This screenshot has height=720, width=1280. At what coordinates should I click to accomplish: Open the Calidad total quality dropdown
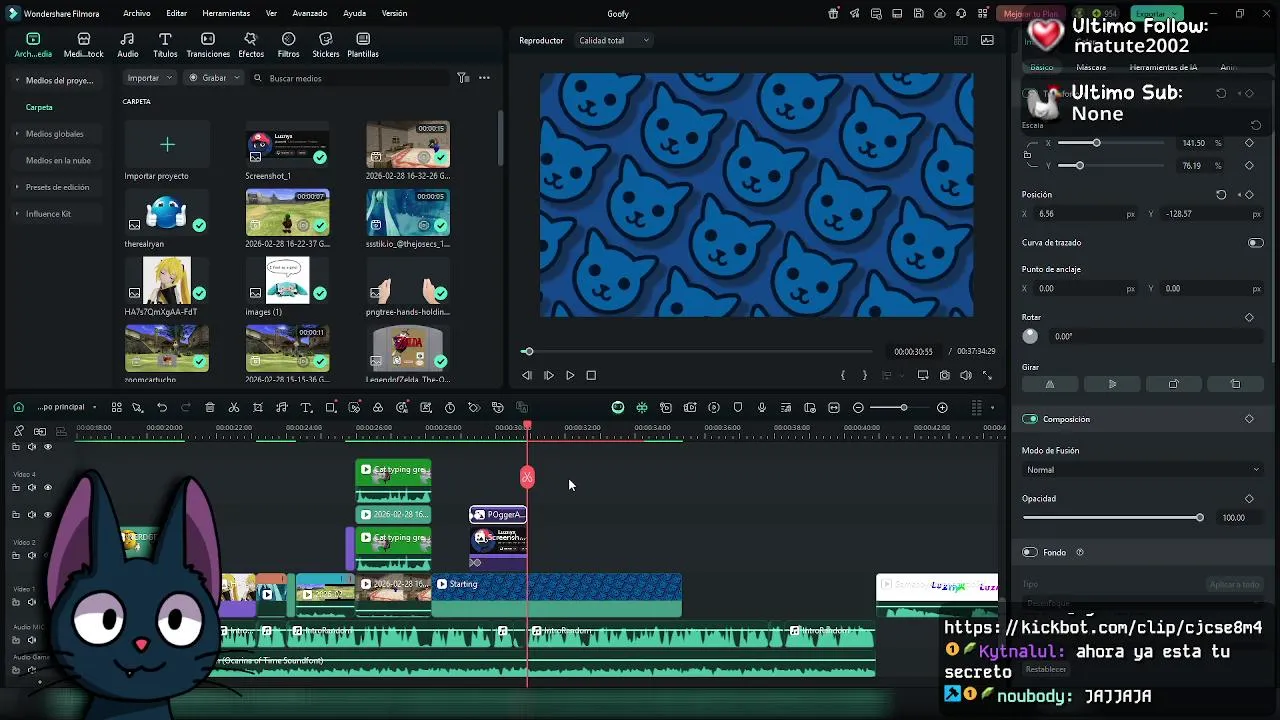click(614, 41)
